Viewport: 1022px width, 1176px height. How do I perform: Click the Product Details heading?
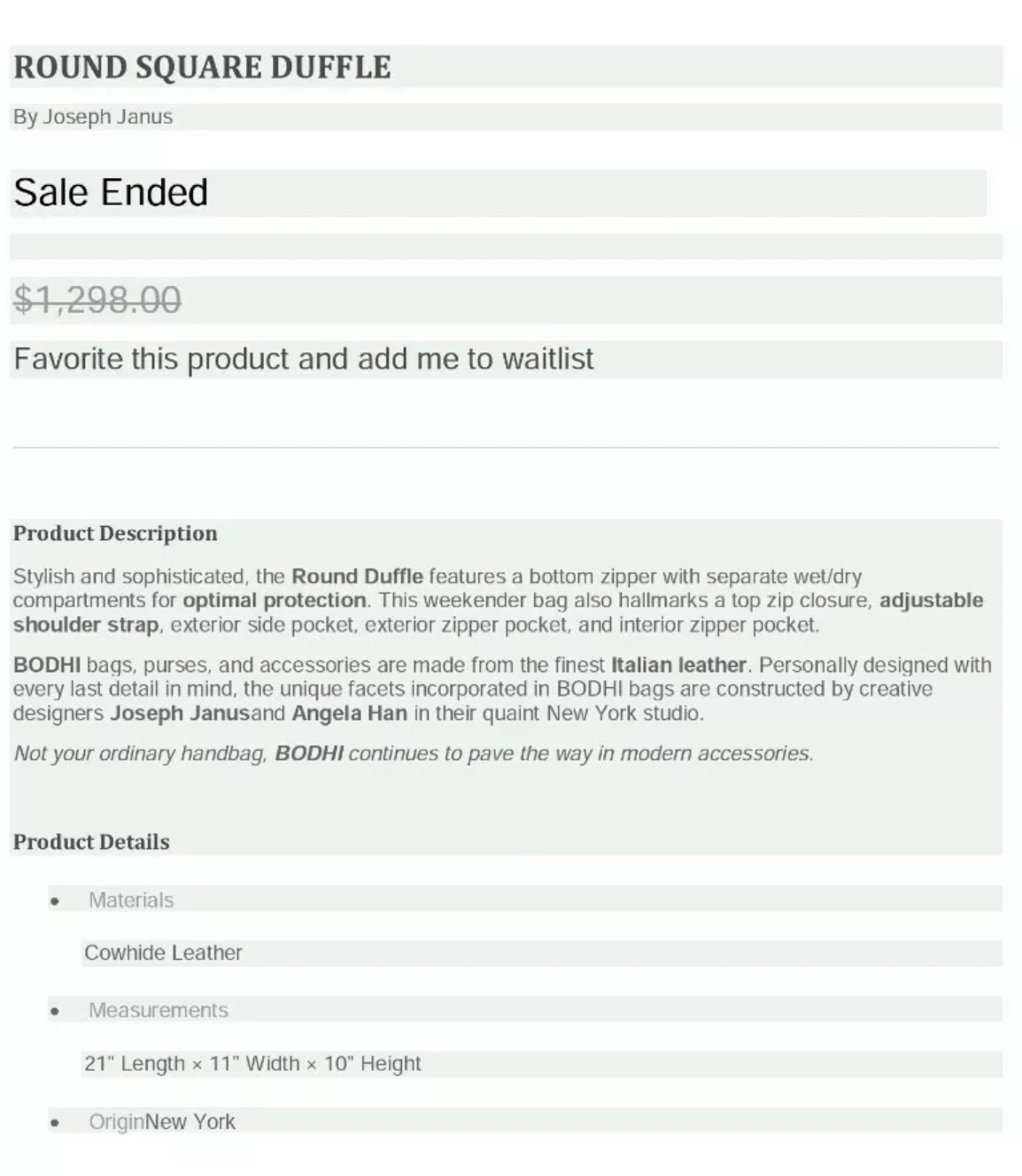click(91, 841)
